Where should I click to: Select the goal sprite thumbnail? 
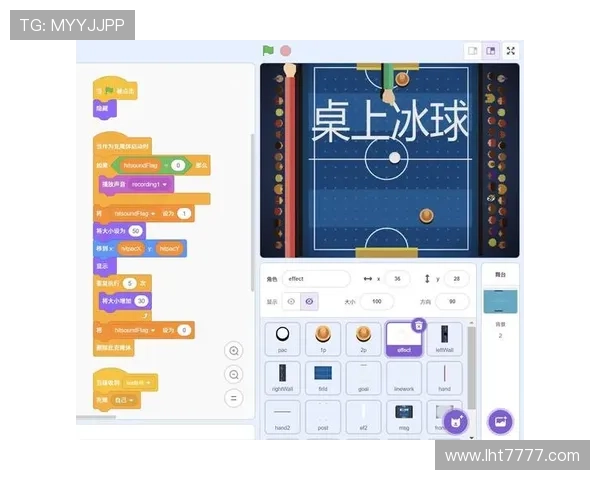(364, 378)
